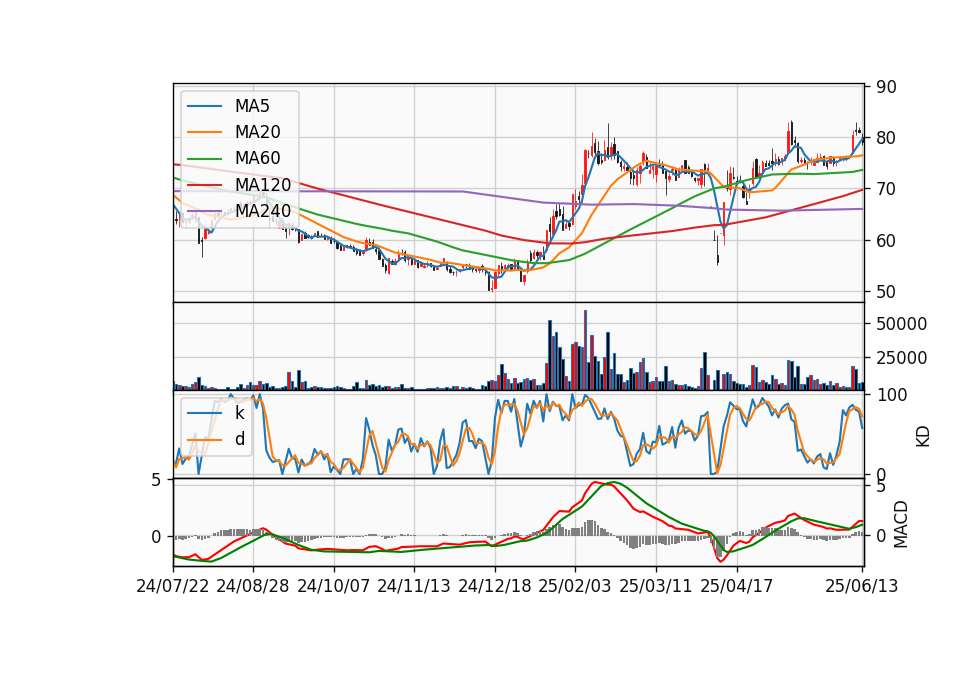
Task: Click the orange MA20 legend line swatch
Action: pyautogui.click(x=204, y=132)
